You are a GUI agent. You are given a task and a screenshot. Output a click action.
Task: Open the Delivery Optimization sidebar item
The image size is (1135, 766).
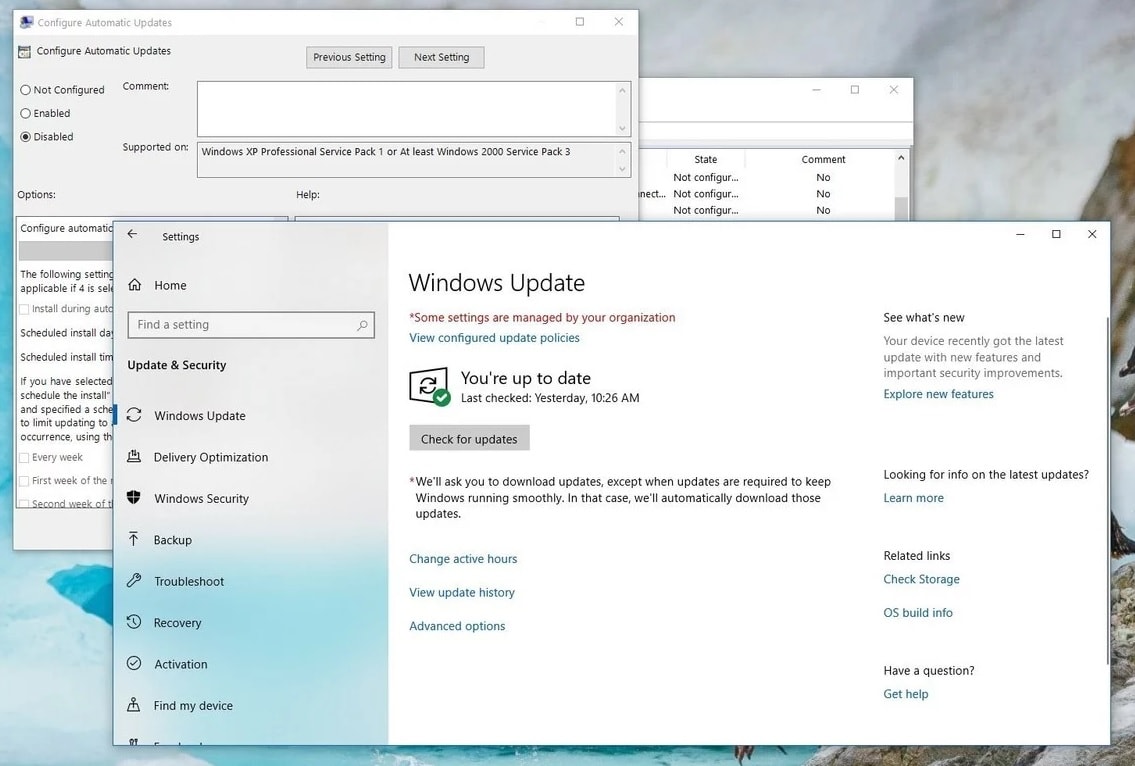click(x=250, y=457)
